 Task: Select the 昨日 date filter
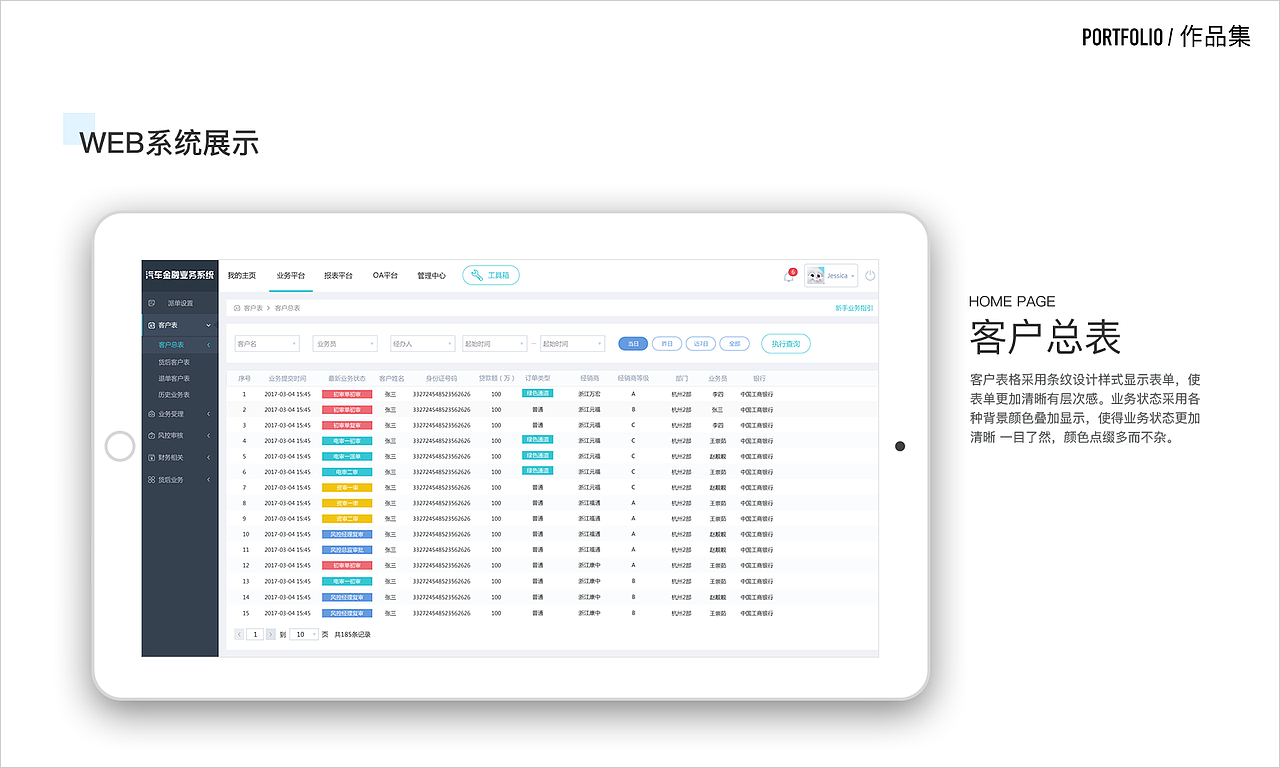click(x=667, y=343)
